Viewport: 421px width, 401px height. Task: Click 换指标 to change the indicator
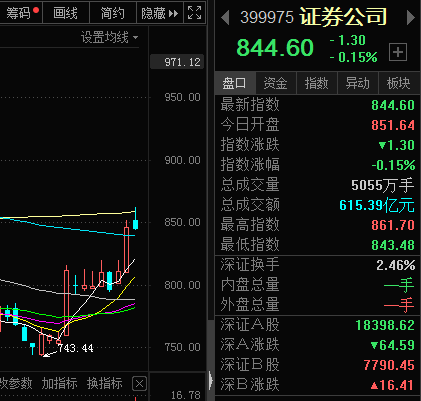[105, 383]
